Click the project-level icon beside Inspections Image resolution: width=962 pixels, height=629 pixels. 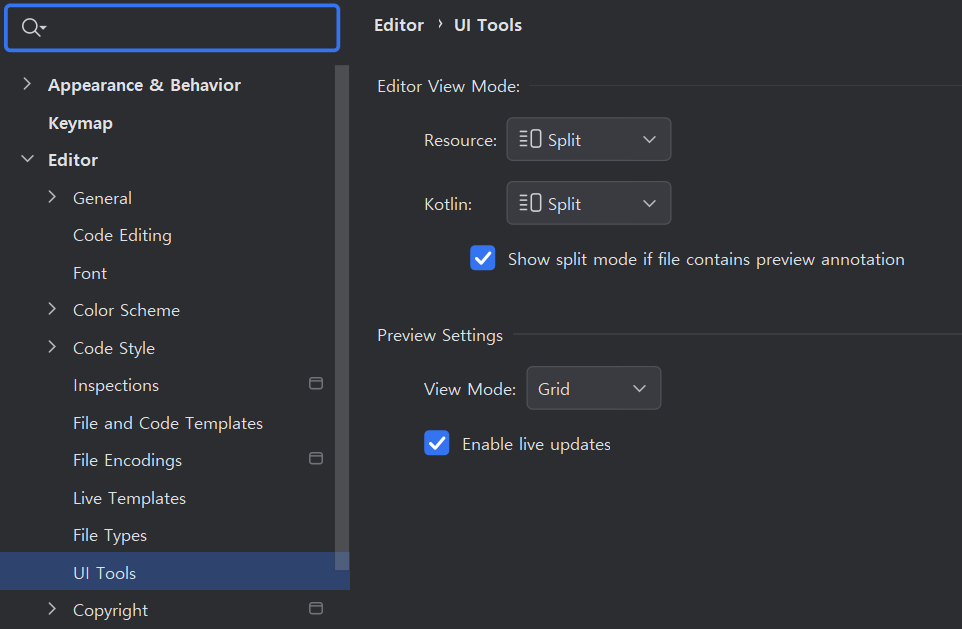tap(316, 383)
